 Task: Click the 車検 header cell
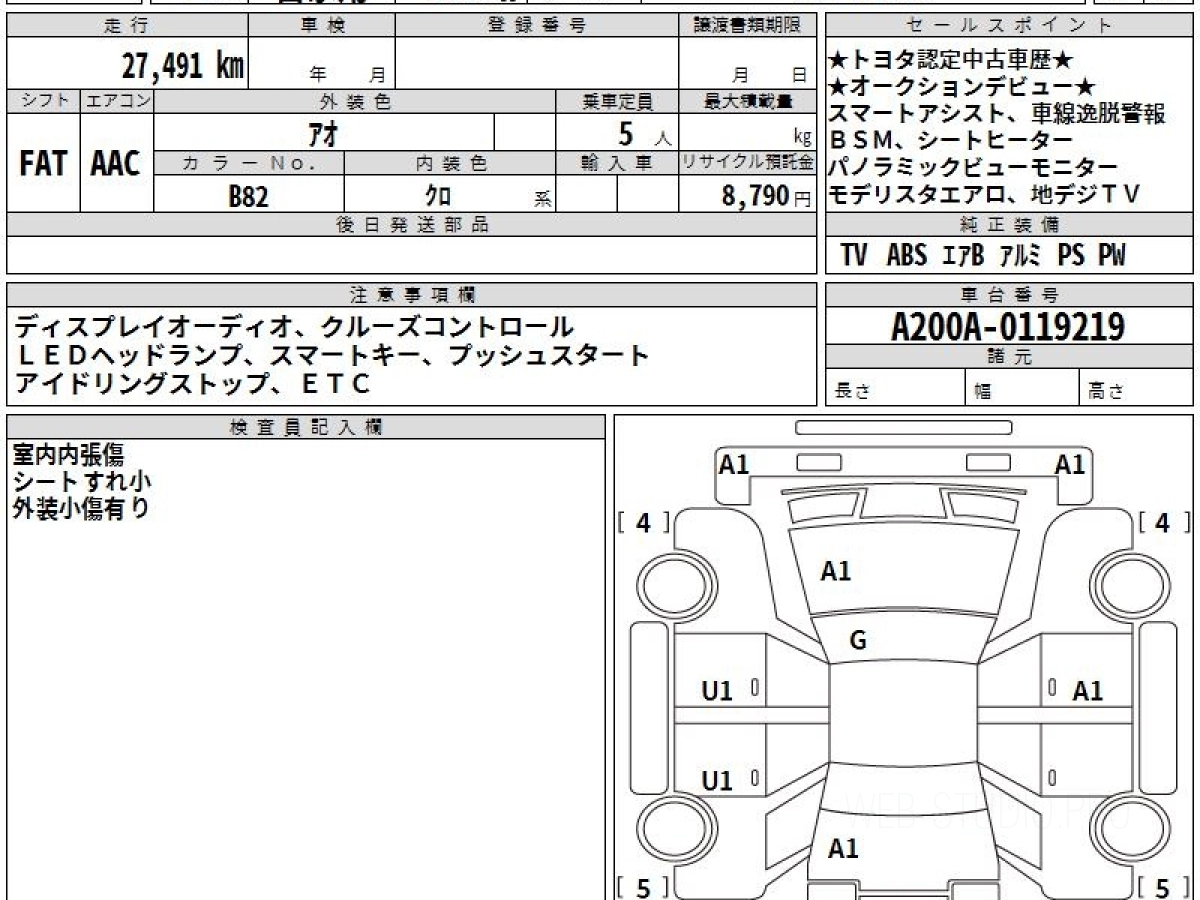322,26
